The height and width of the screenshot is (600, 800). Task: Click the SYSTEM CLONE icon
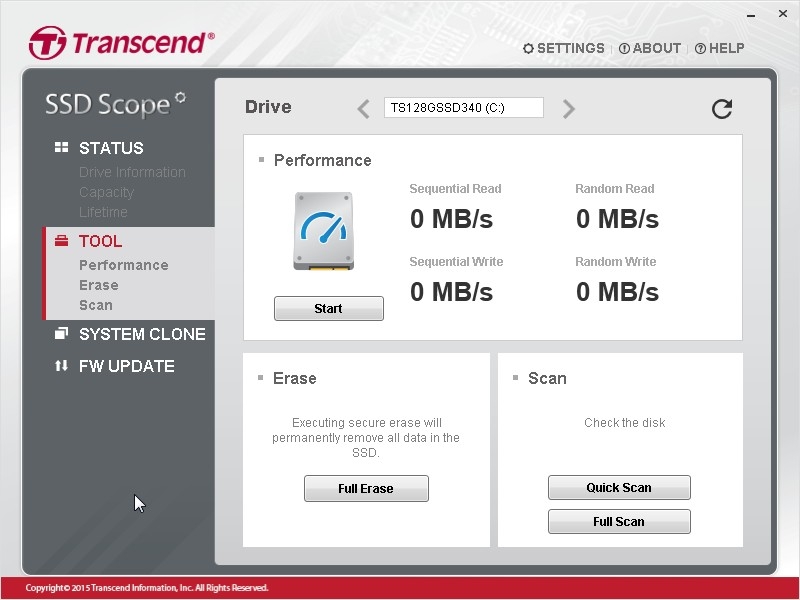[61, 334]
